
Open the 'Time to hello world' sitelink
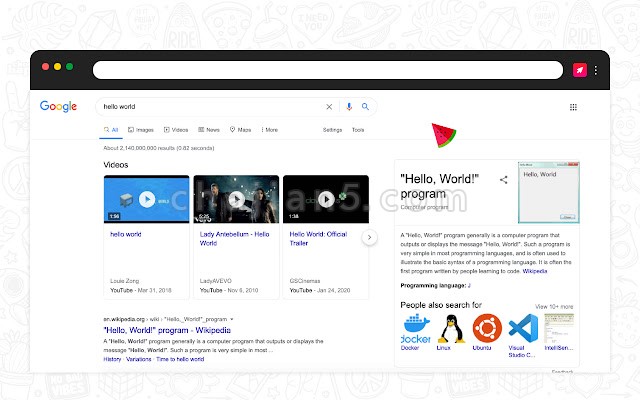coord(180,359)
